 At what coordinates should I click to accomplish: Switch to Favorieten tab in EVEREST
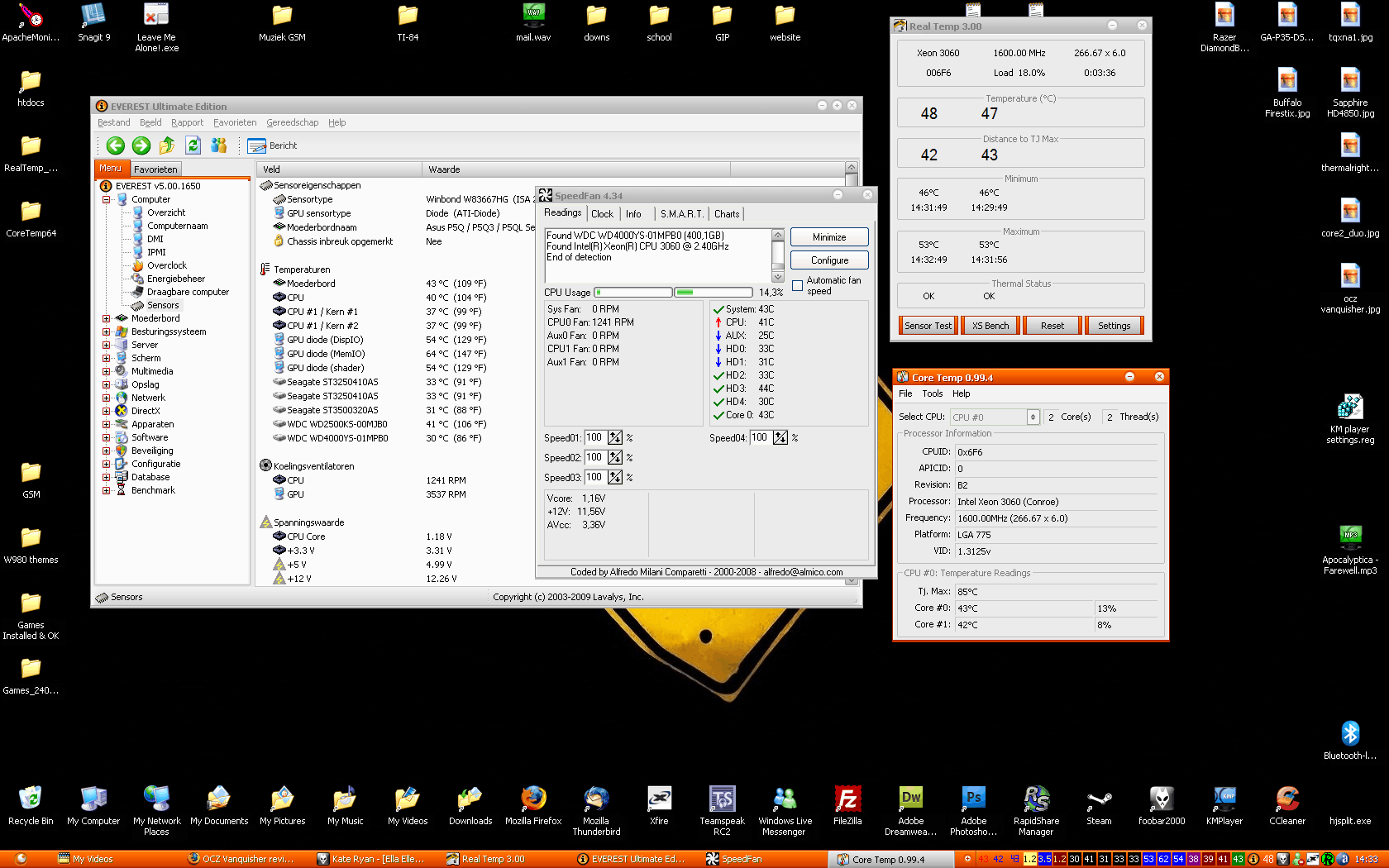(155, 169)
